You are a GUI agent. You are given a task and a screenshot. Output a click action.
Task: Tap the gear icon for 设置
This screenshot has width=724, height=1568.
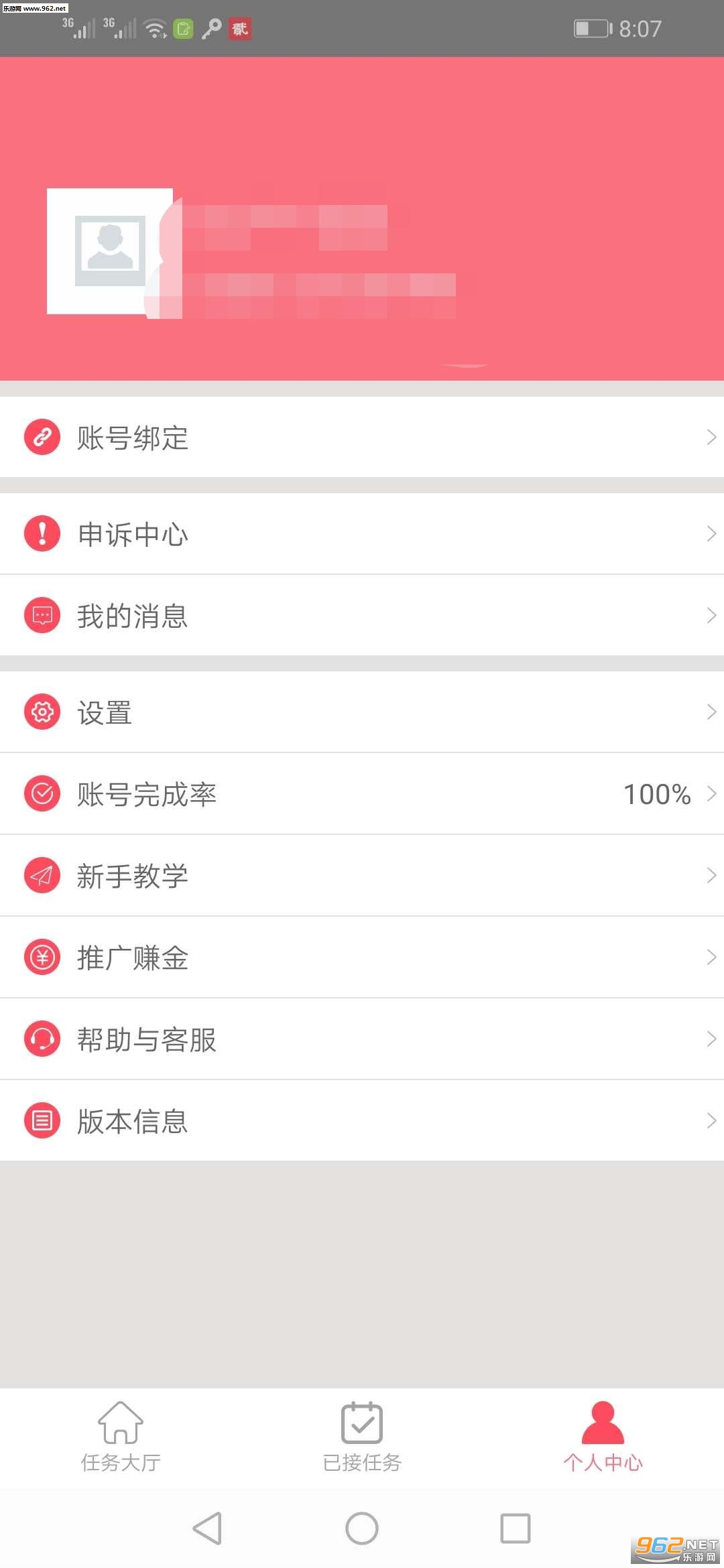click(x=42, y=712)
